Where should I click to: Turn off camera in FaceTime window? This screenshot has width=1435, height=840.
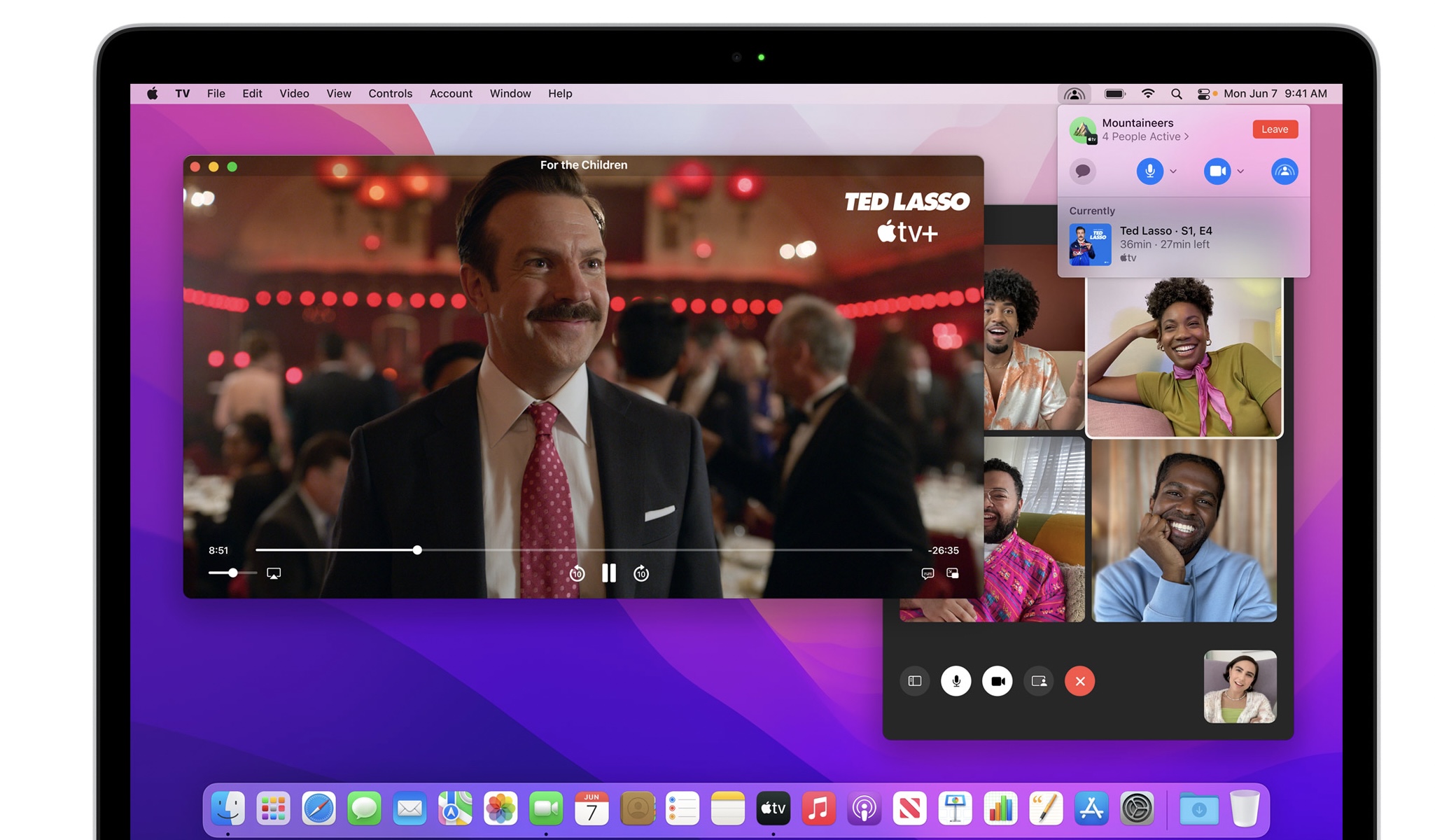tap(997, 681)
